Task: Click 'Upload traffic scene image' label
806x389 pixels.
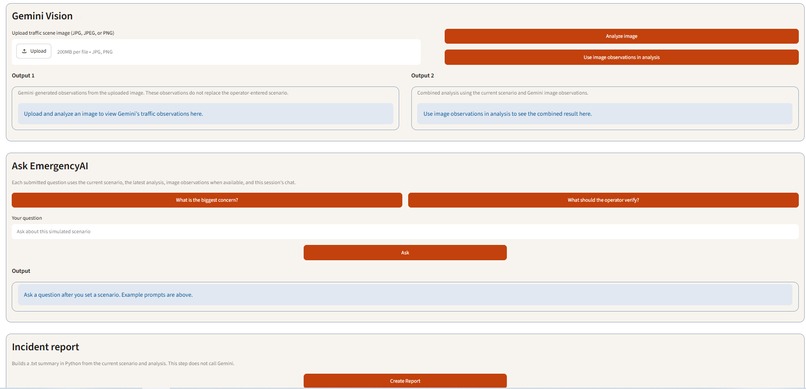Action: pyautogui.click(x=63, y=33)
